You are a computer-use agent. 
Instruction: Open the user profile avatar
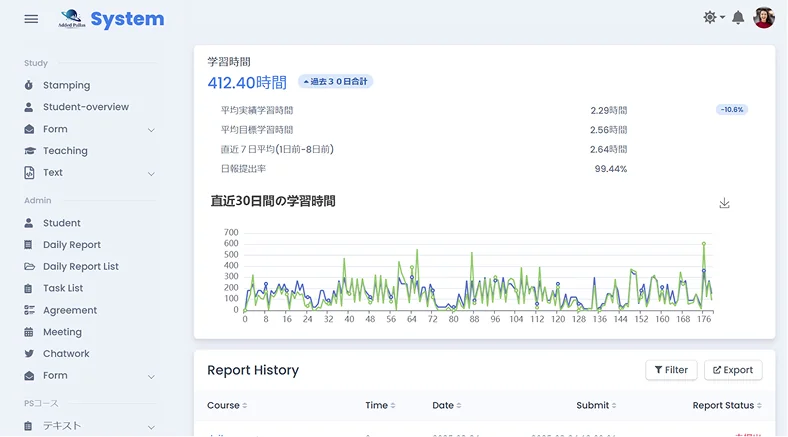click(x=763, y=18)
